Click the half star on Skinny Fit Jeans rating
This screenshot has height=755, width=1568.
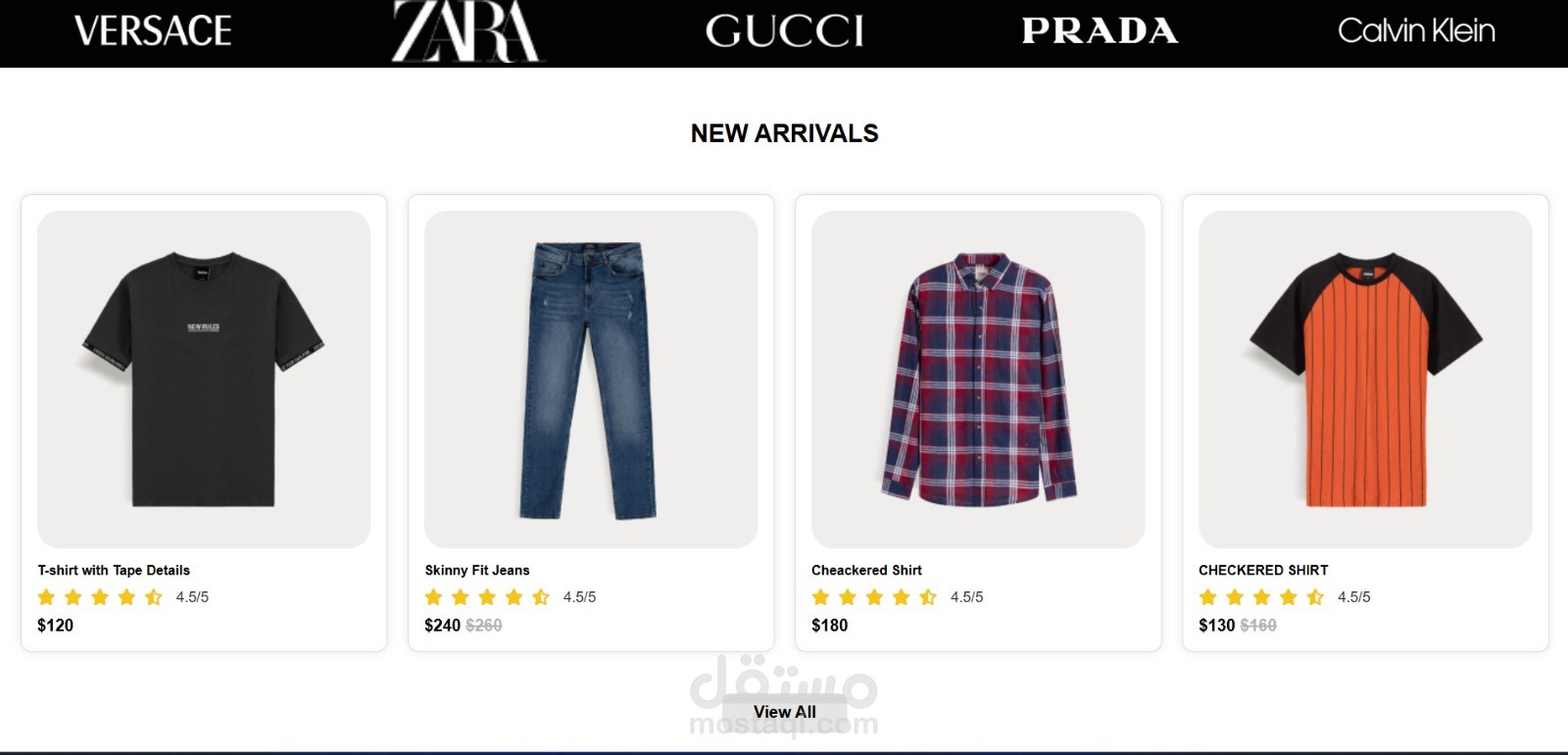(541, 597)
